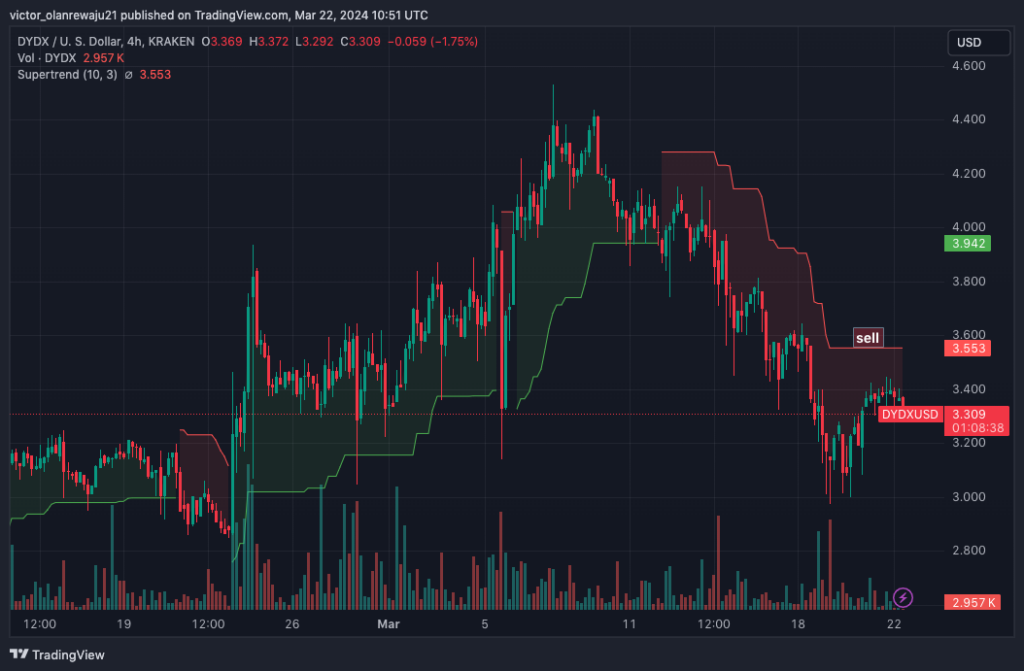The height and width of the screenshot is (671, 1024).
Task: Select the DYDXUSD price tag
Action: click(x=910, y=414)
